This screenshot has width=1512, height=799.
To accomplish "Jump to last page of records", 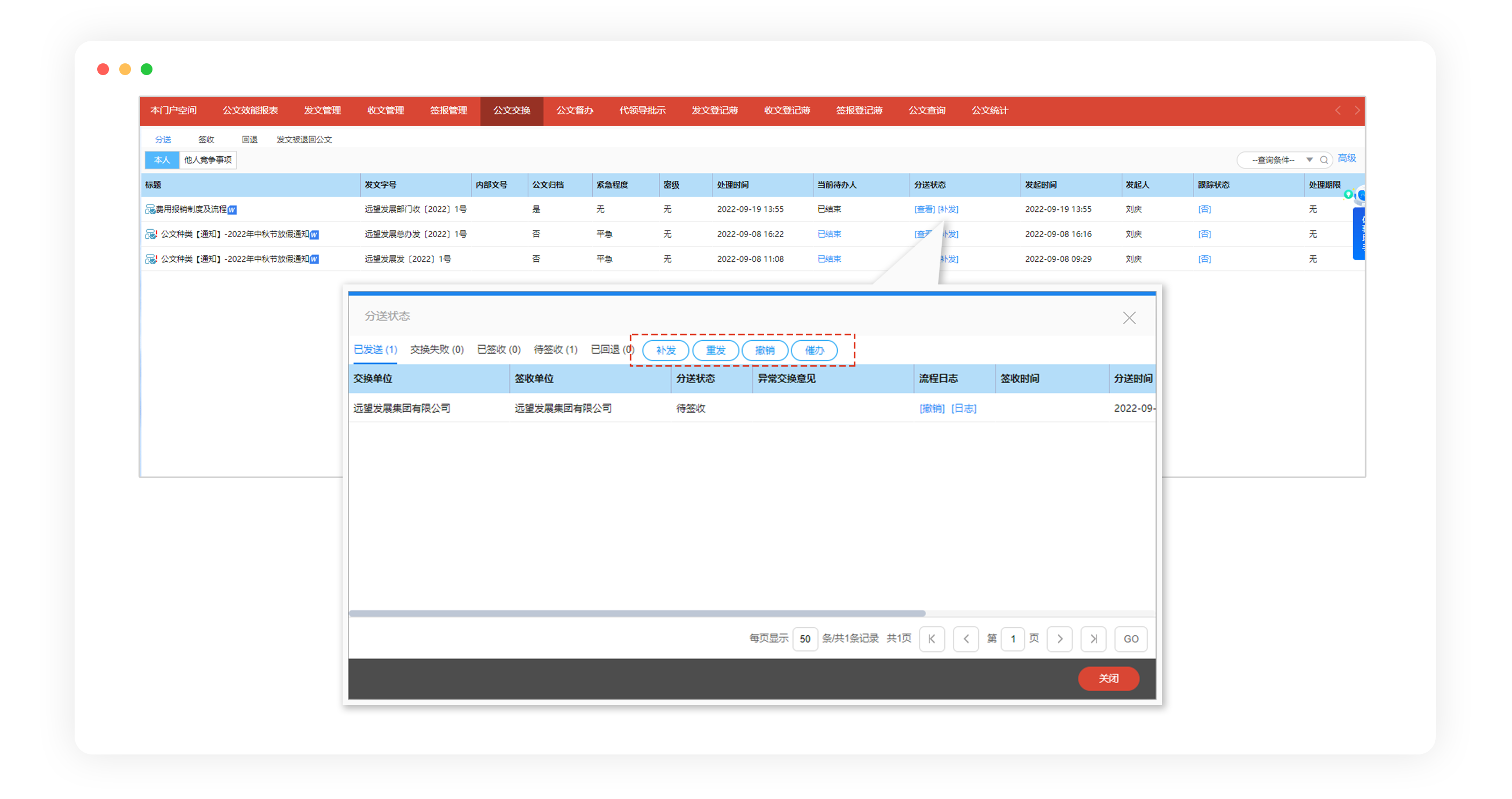I will [1093, 639].
